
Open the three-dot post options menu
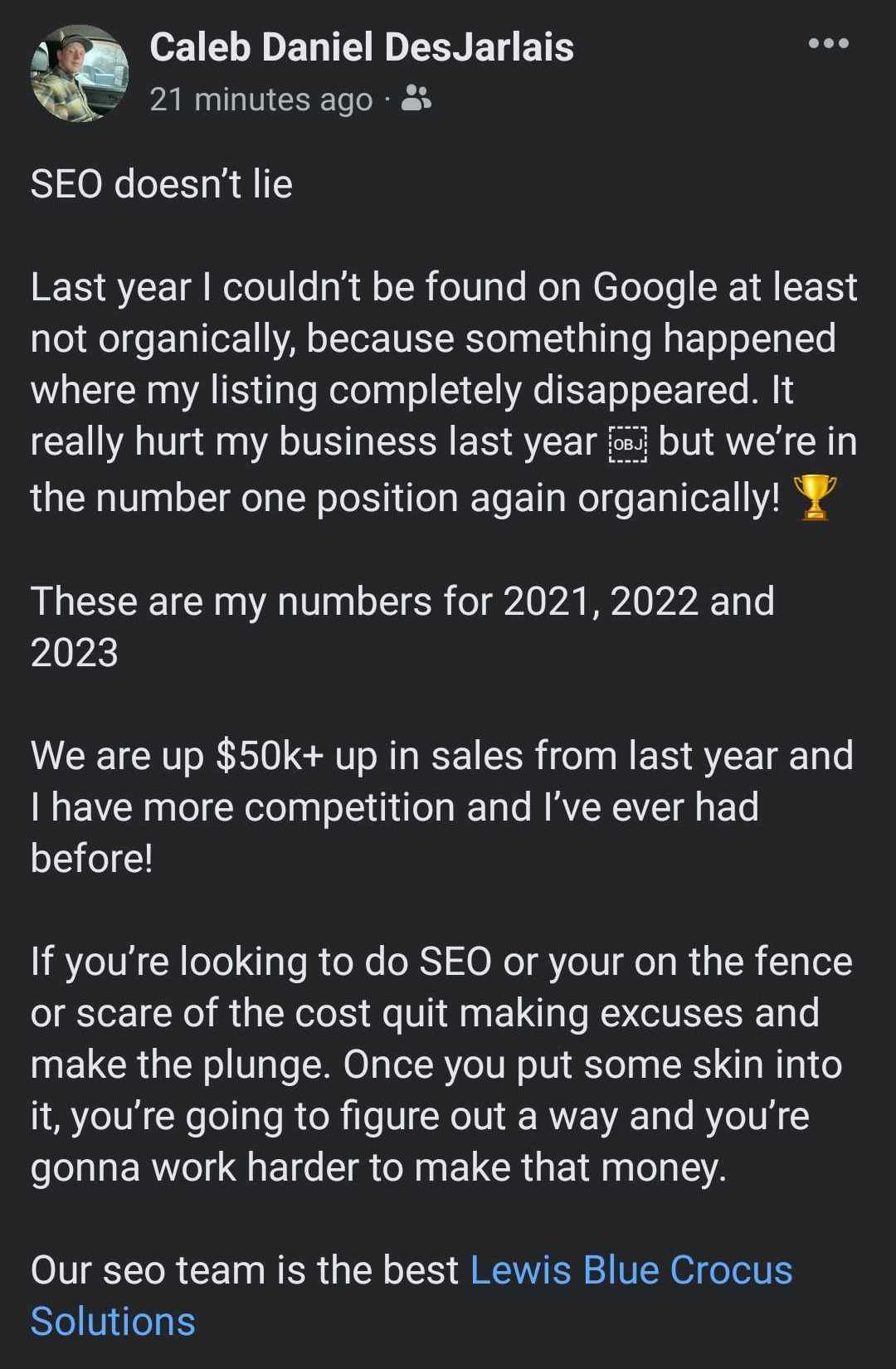[828, 44]
